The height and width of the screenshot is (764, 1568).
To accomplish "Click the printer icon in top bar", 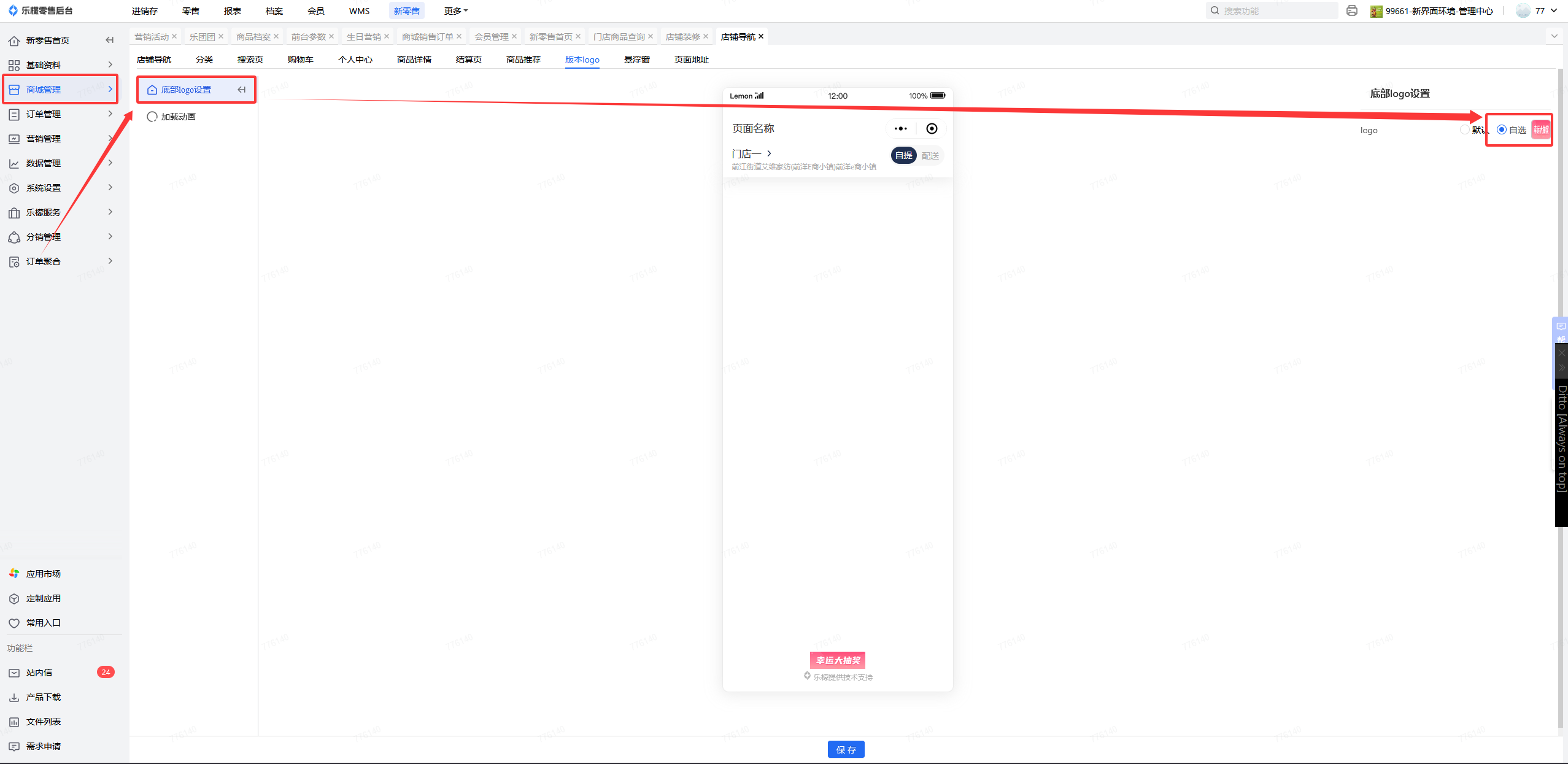I will pyautogui.click(x=1351, y=10).
